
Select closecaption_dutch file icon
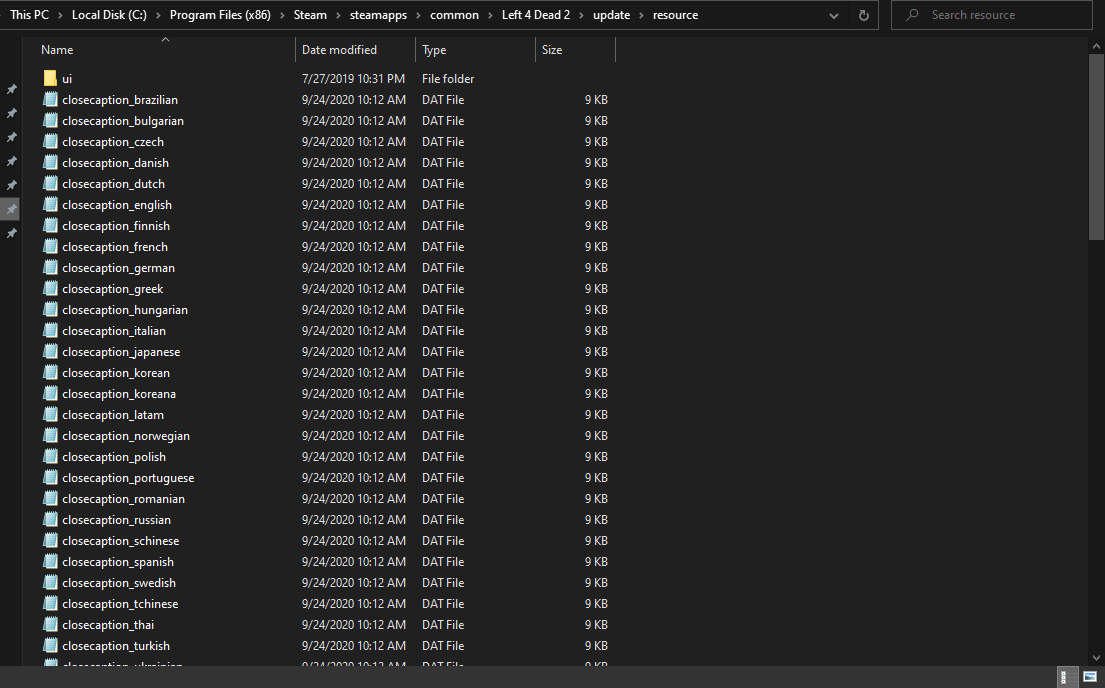coord(50,183)
